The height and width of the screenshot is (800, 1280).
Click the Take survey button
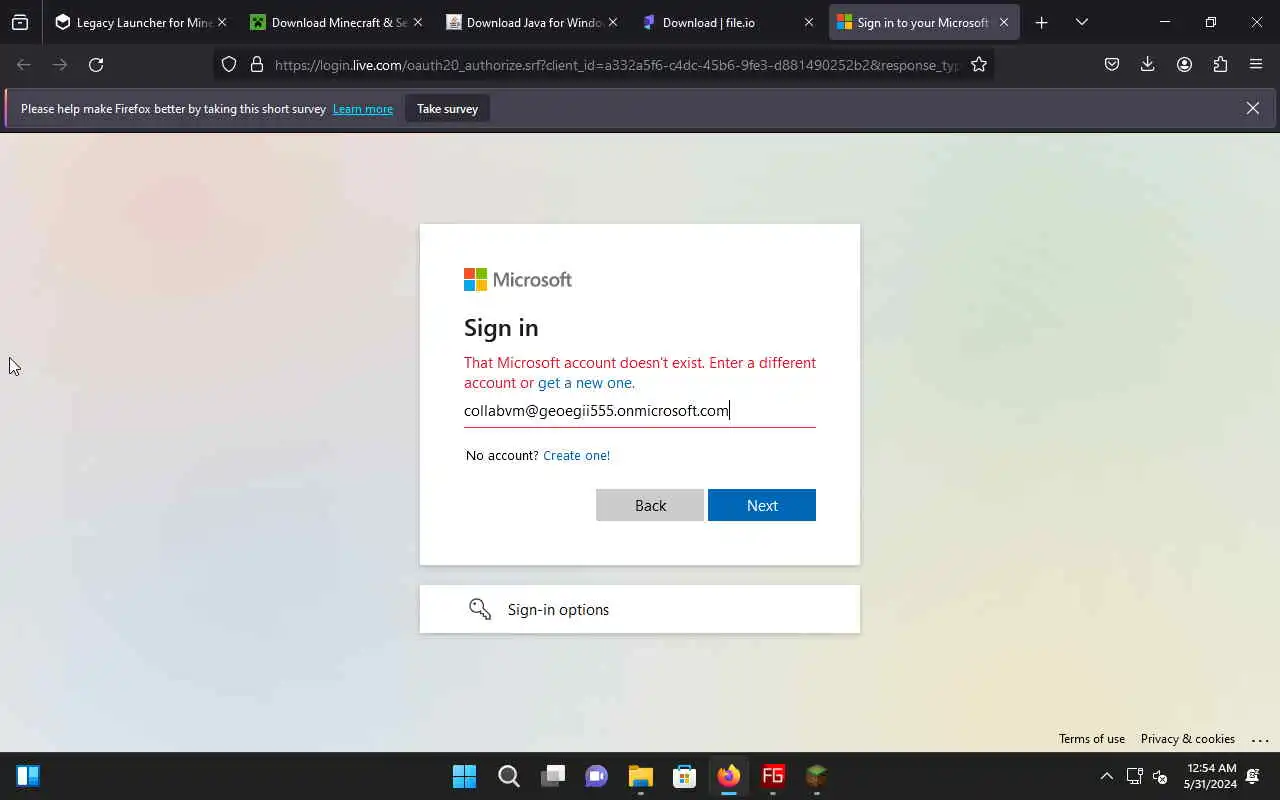tap(447, 109)
